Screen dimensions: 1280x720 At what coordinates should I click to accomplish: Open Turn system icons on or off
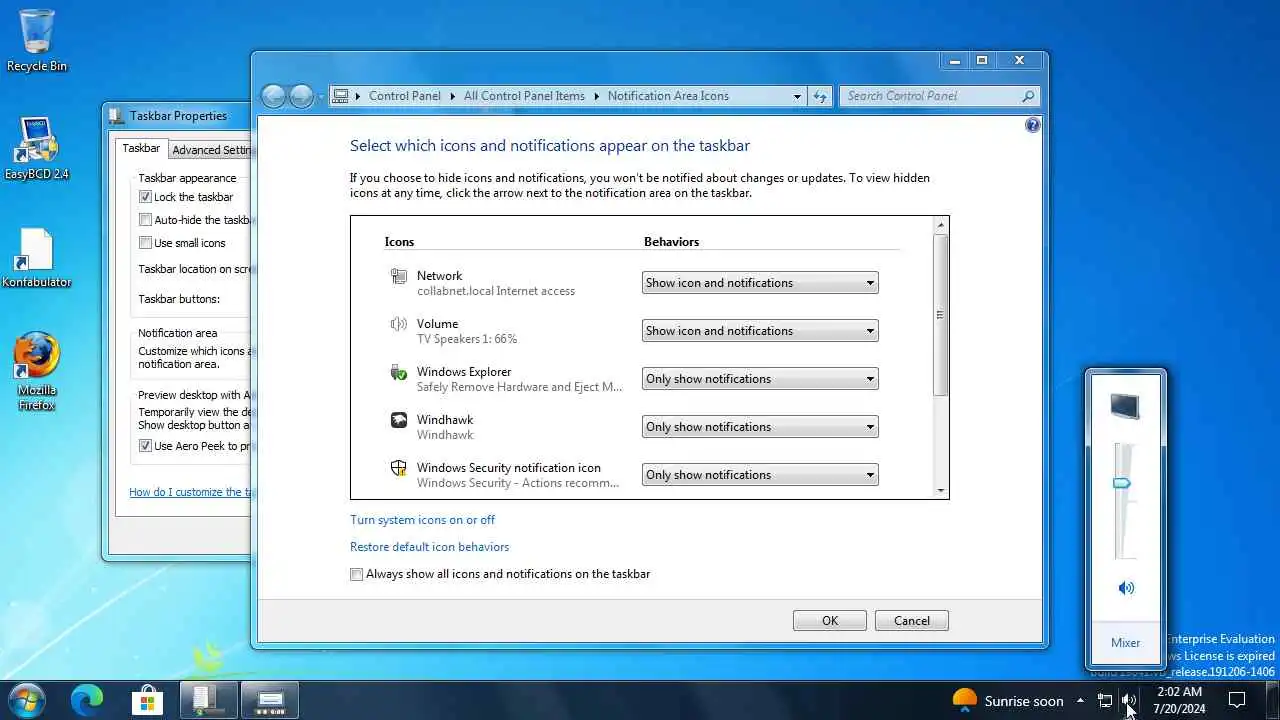422,520
